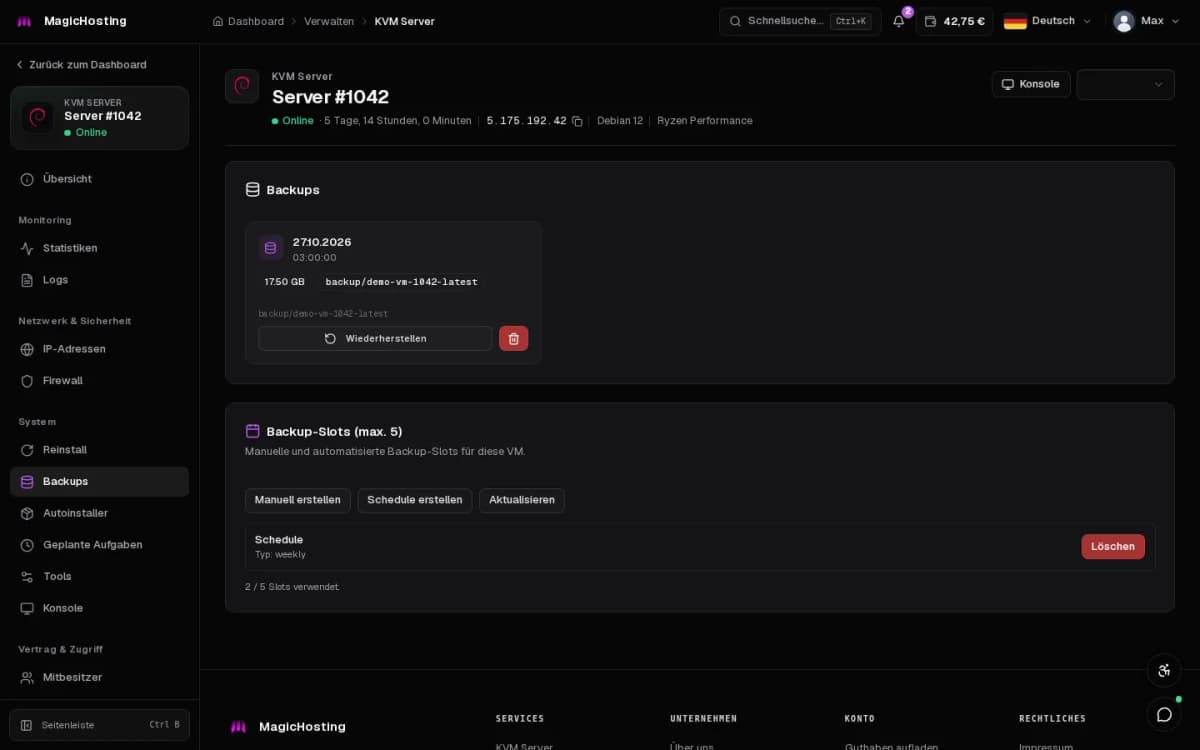Click the Debian server logo in header

242,86
